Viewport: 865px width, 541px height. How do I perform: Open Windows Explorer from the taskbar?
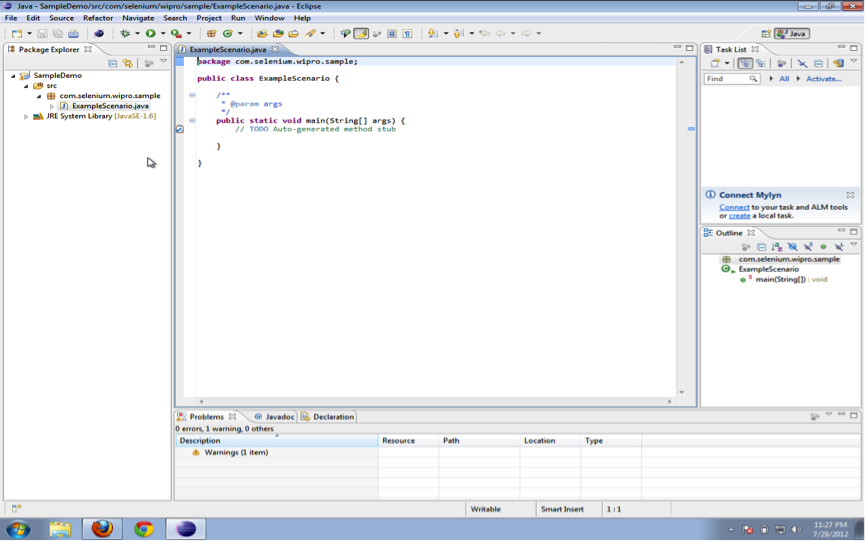point(60,529)
